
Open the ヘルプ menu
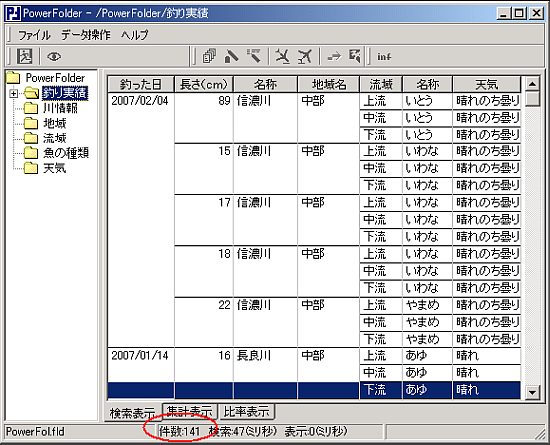pyautogui.click(x=134, y=35)
